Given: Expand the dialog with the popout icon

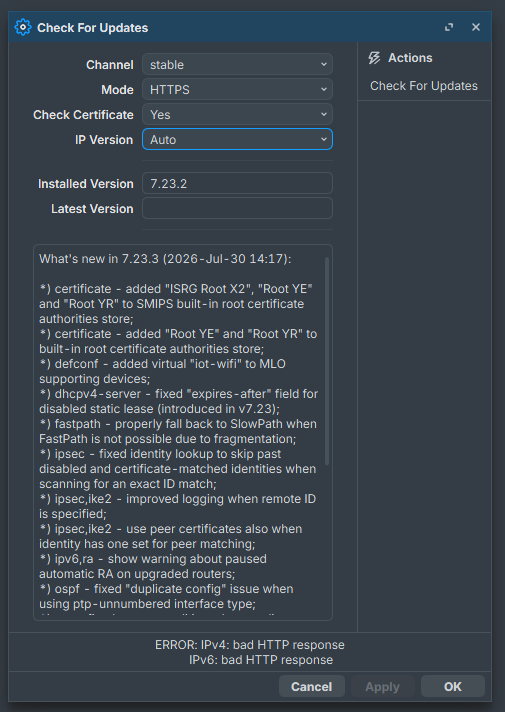Looking at the screenshot, I should pyautogui.click(x=449, y=27).
